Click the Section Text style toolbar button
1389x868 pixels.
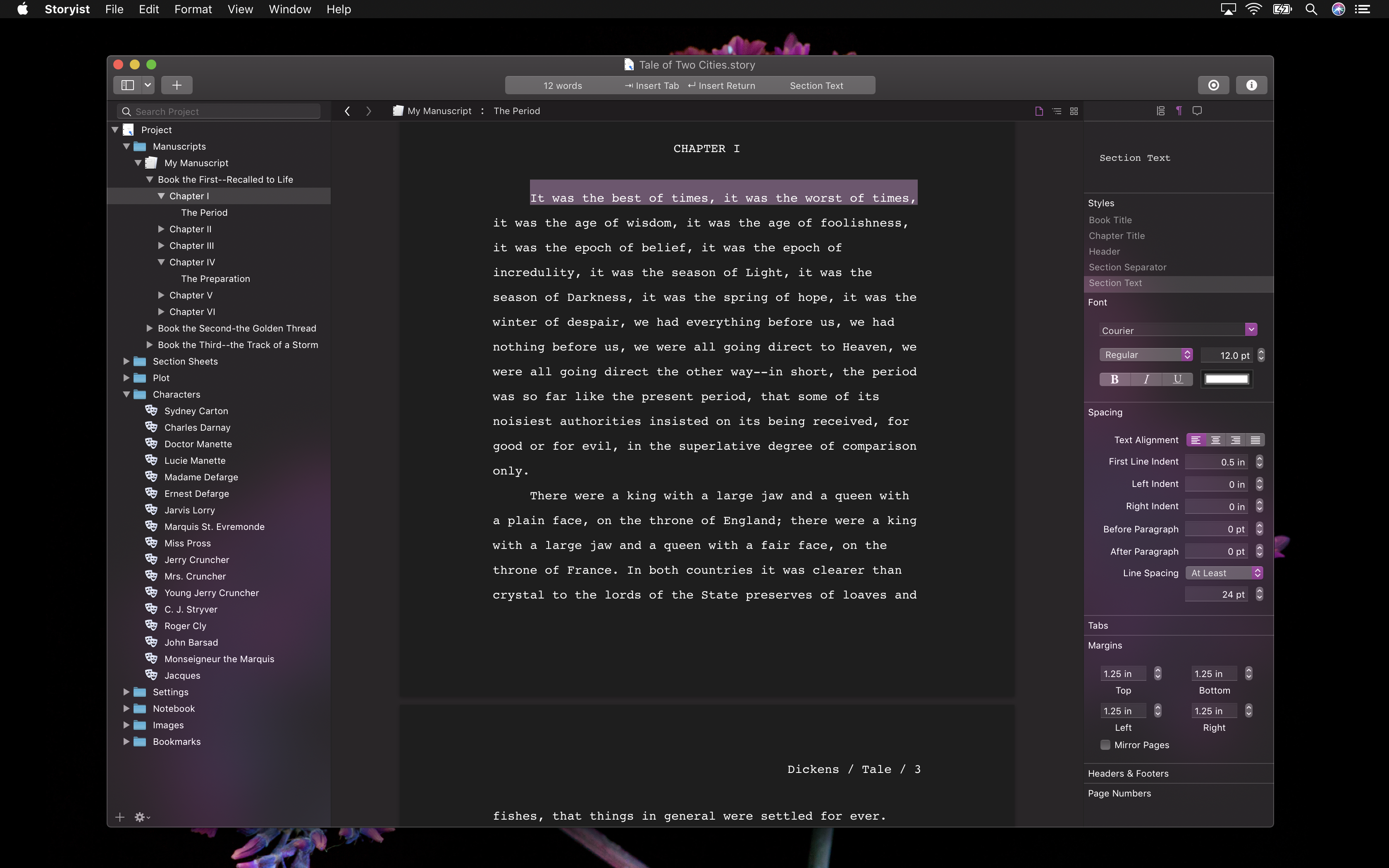(x=816, y=86)
